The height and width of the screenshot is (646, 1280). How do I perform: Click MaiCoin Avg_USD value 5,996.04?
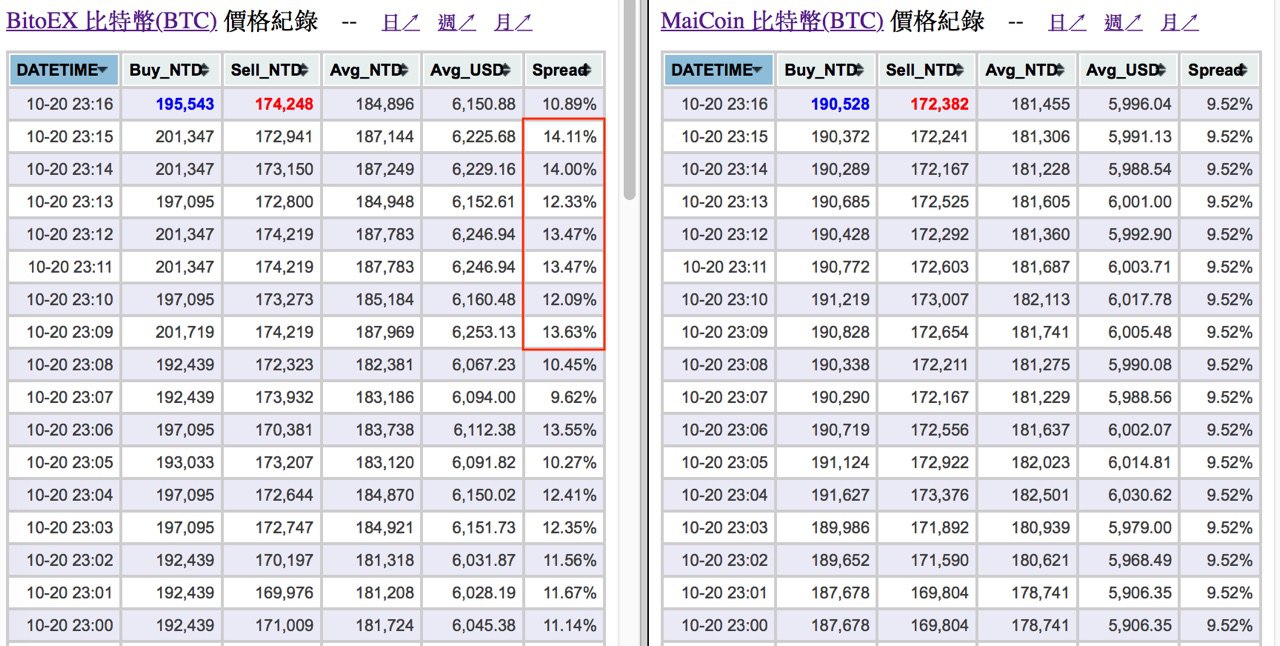click(1139, 104)
